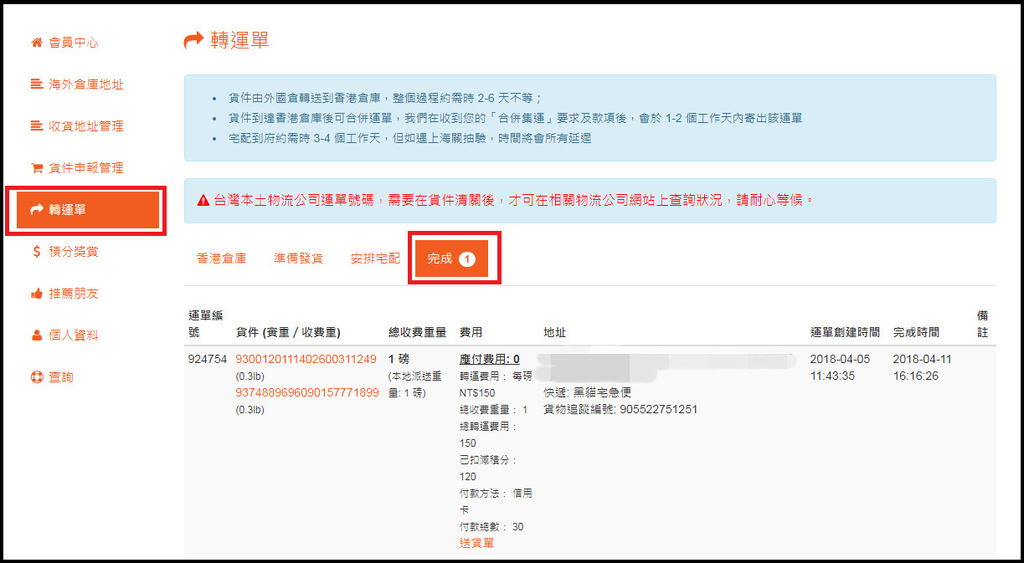Open tracking number 9374889696090157771899

pos(306,392)
